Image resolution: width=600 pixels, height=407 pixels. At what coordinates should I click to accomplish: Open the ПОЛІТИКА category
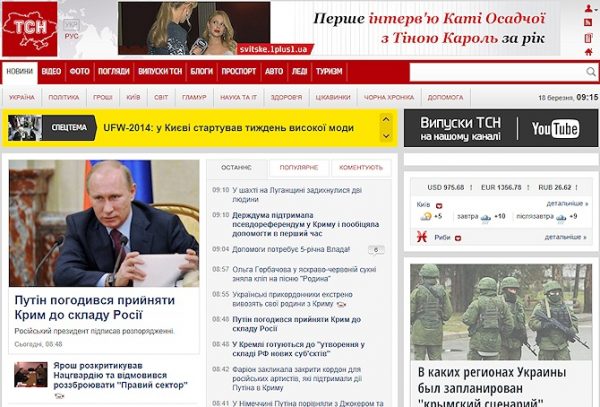[x=64, y=97]
